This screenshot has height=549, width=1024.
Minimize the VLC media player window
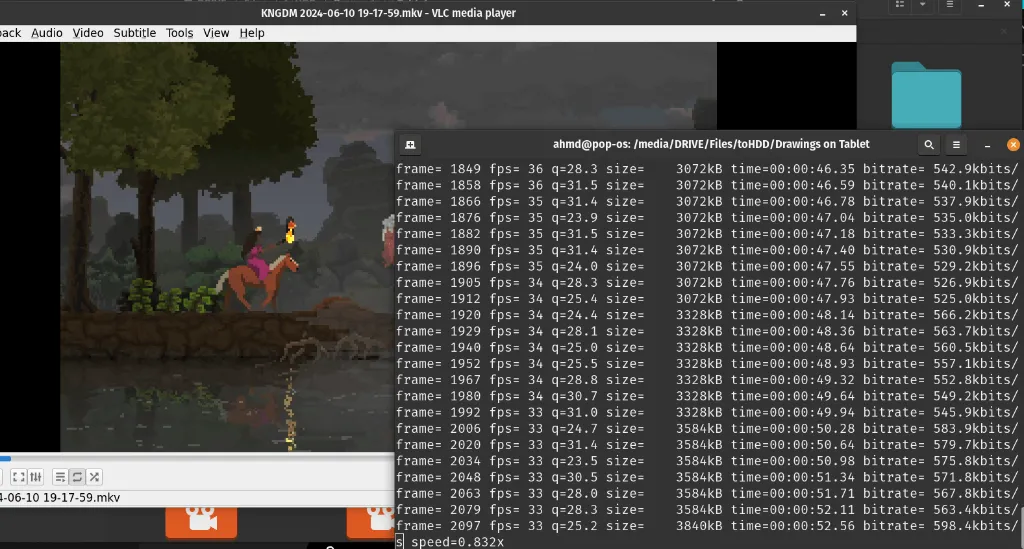pos(822,13)
